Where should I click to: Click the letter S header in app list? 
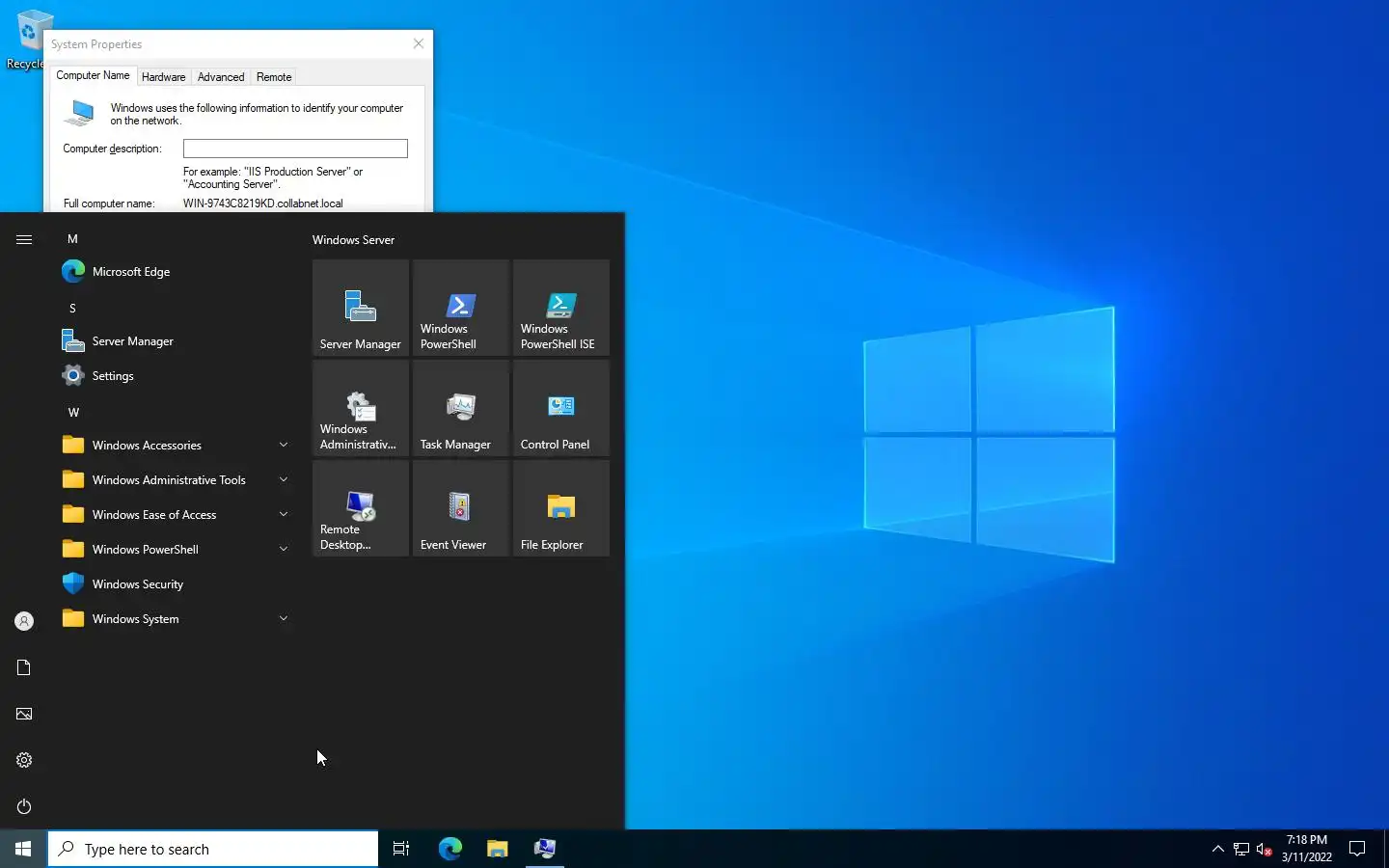click(72, 309)
